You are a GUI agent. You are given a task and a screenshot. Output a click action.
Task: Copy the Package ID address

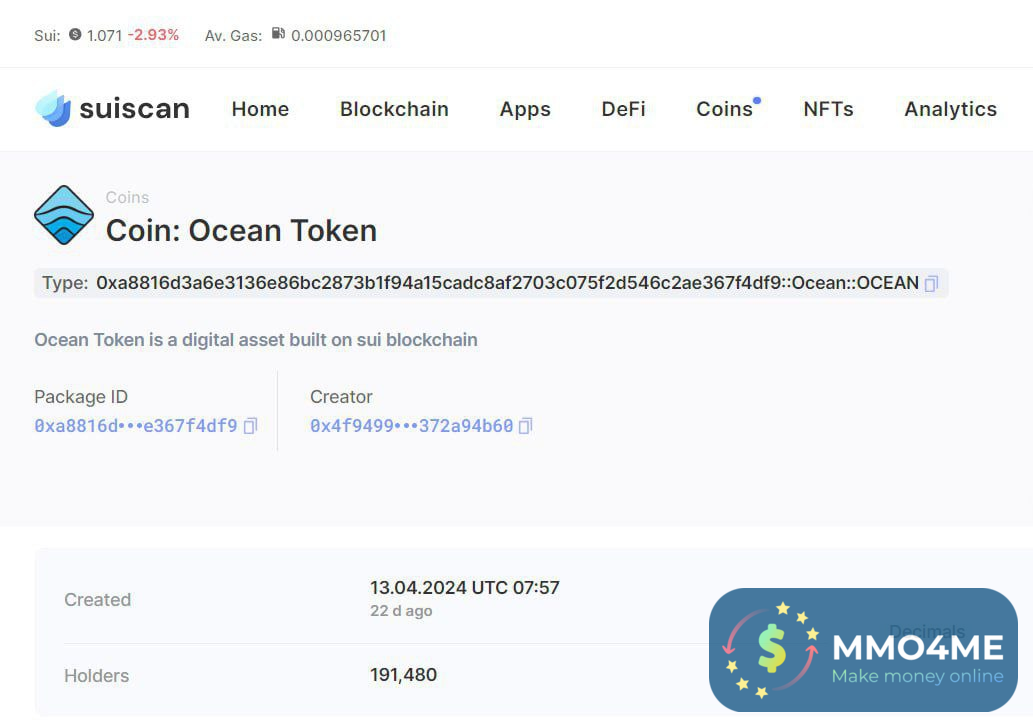pos(250,426)
